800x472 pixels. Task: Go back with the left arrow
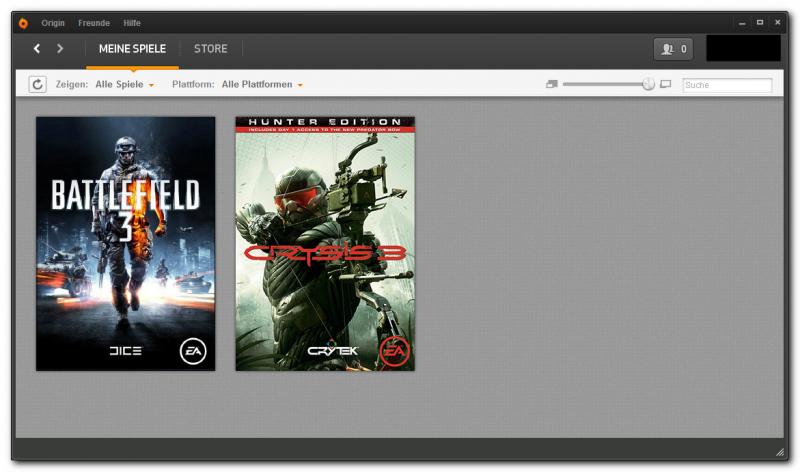tap(37, 48)
